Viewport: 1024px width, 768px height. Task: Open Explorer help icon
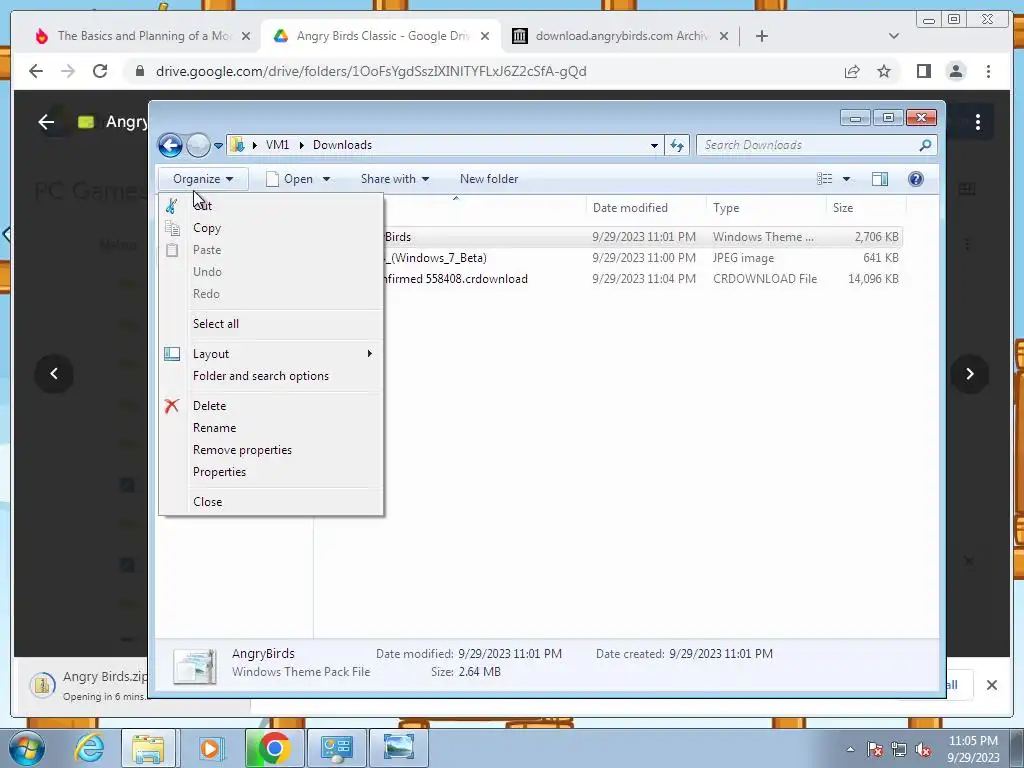pos(916,179)
